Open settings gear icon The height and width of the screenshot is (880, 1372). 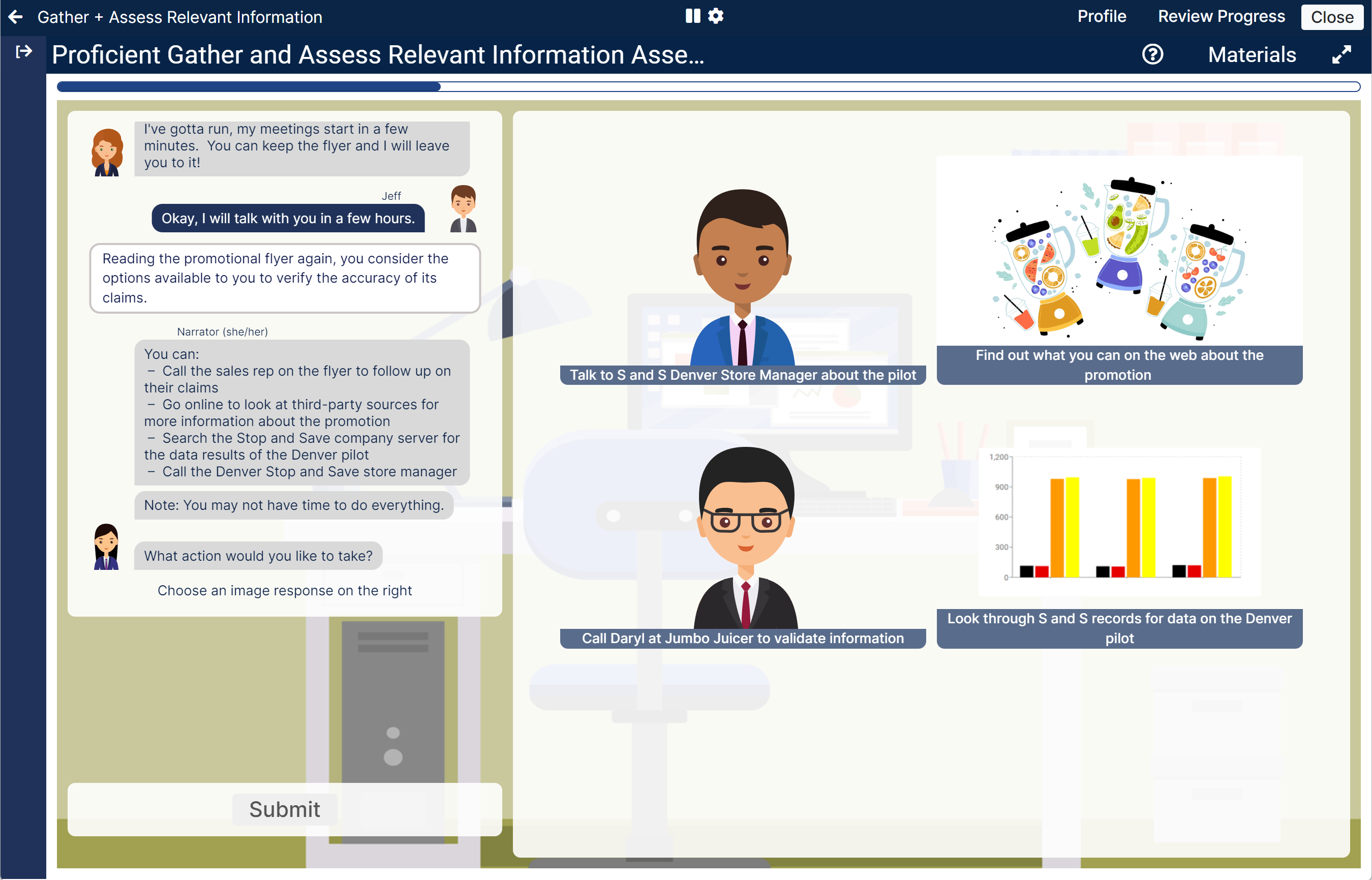click(715, 16)
